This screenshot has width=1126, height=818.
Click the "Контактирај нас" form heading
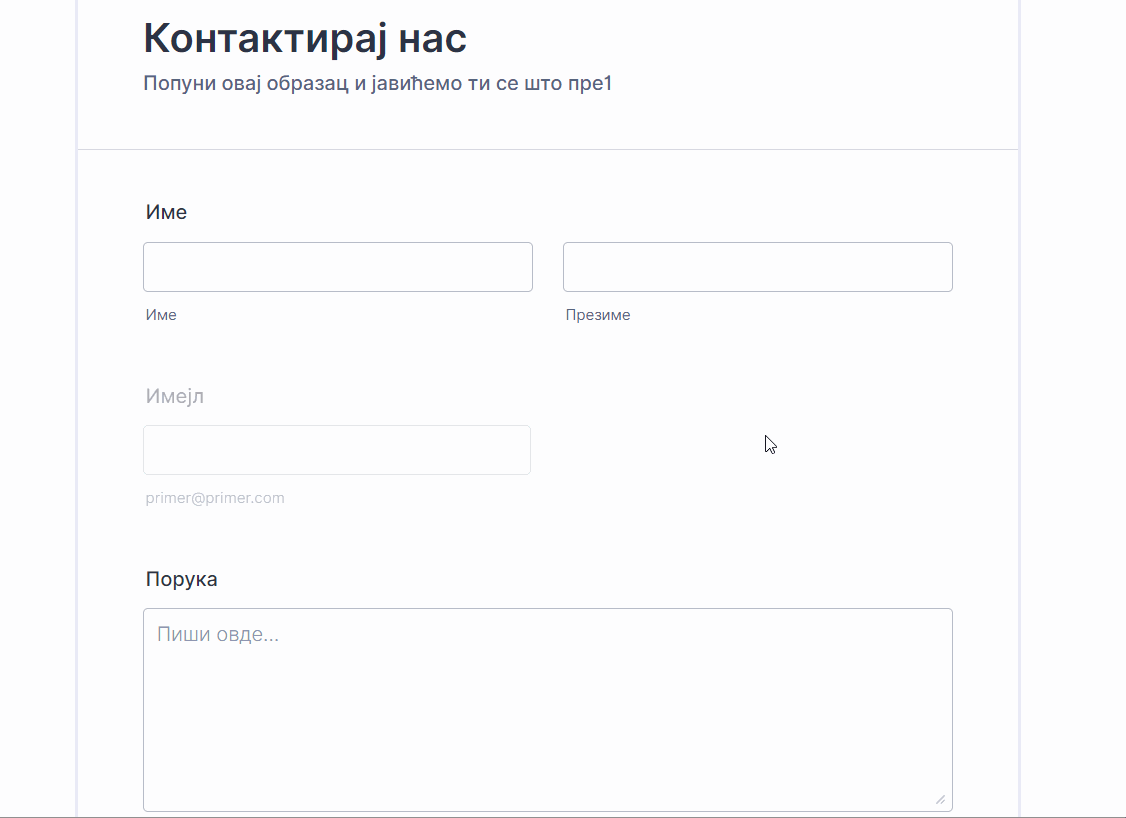305,39
